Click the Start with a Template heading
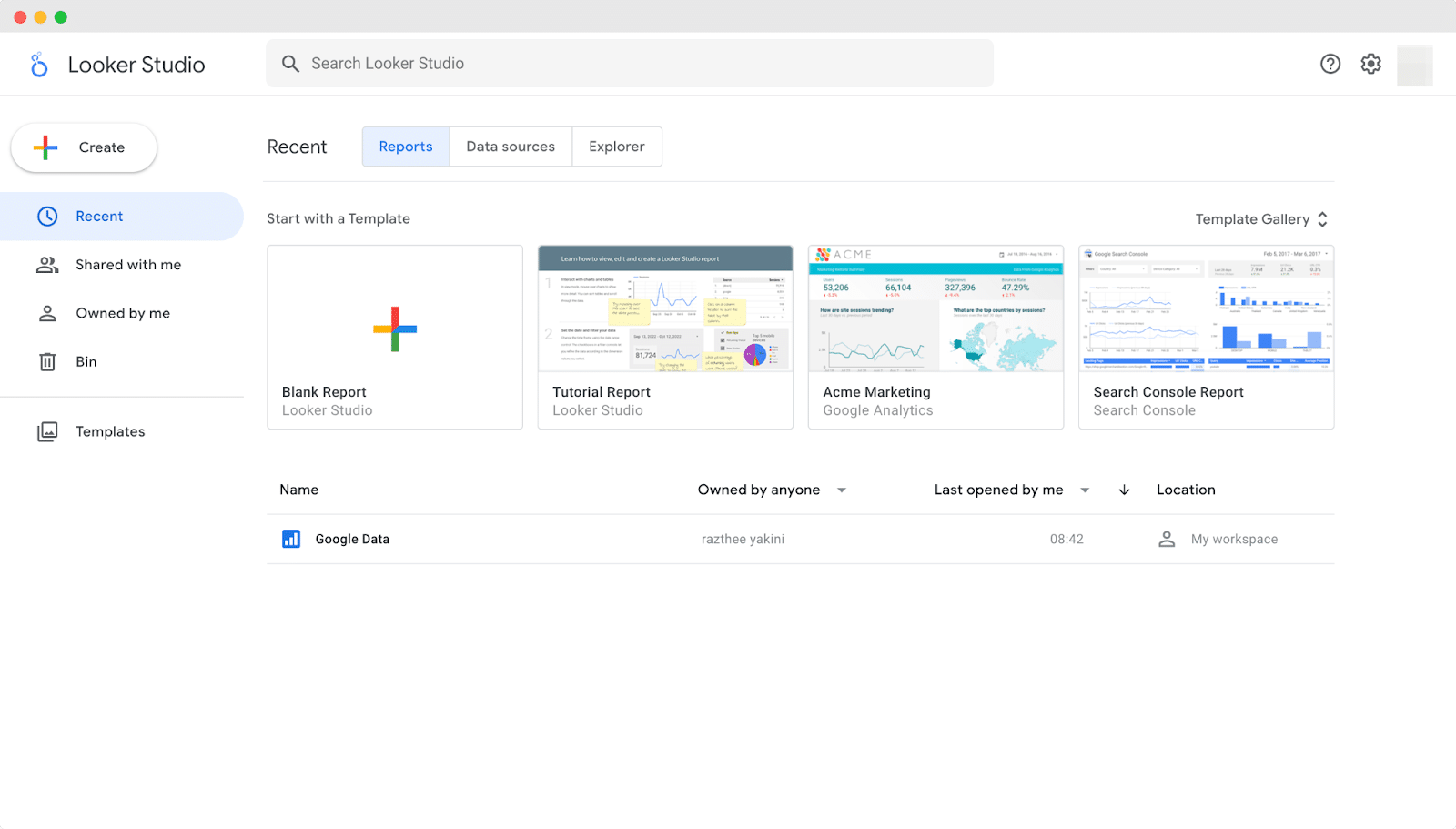The image size is (1456, 829). click(x=339, y=219)
